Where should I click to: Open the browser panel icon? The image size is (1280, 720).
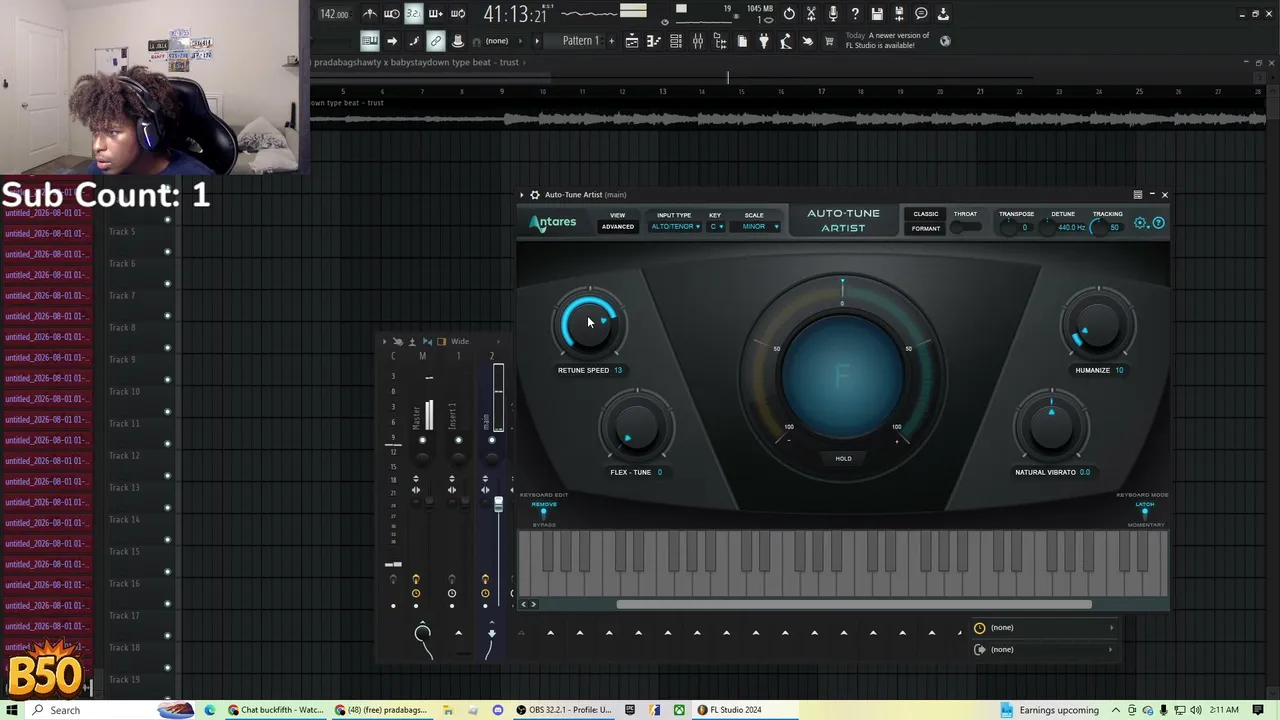(720, 41)
